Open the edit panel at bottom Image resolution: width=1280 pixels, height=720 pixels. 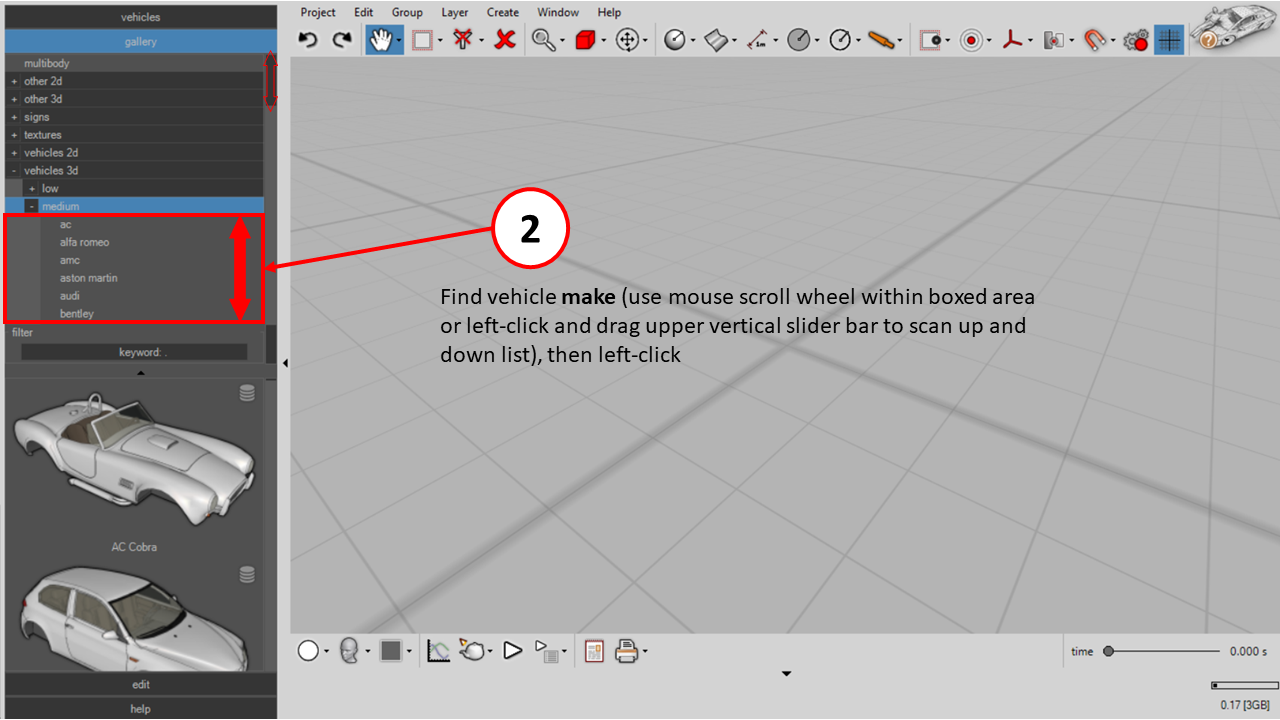141,684
